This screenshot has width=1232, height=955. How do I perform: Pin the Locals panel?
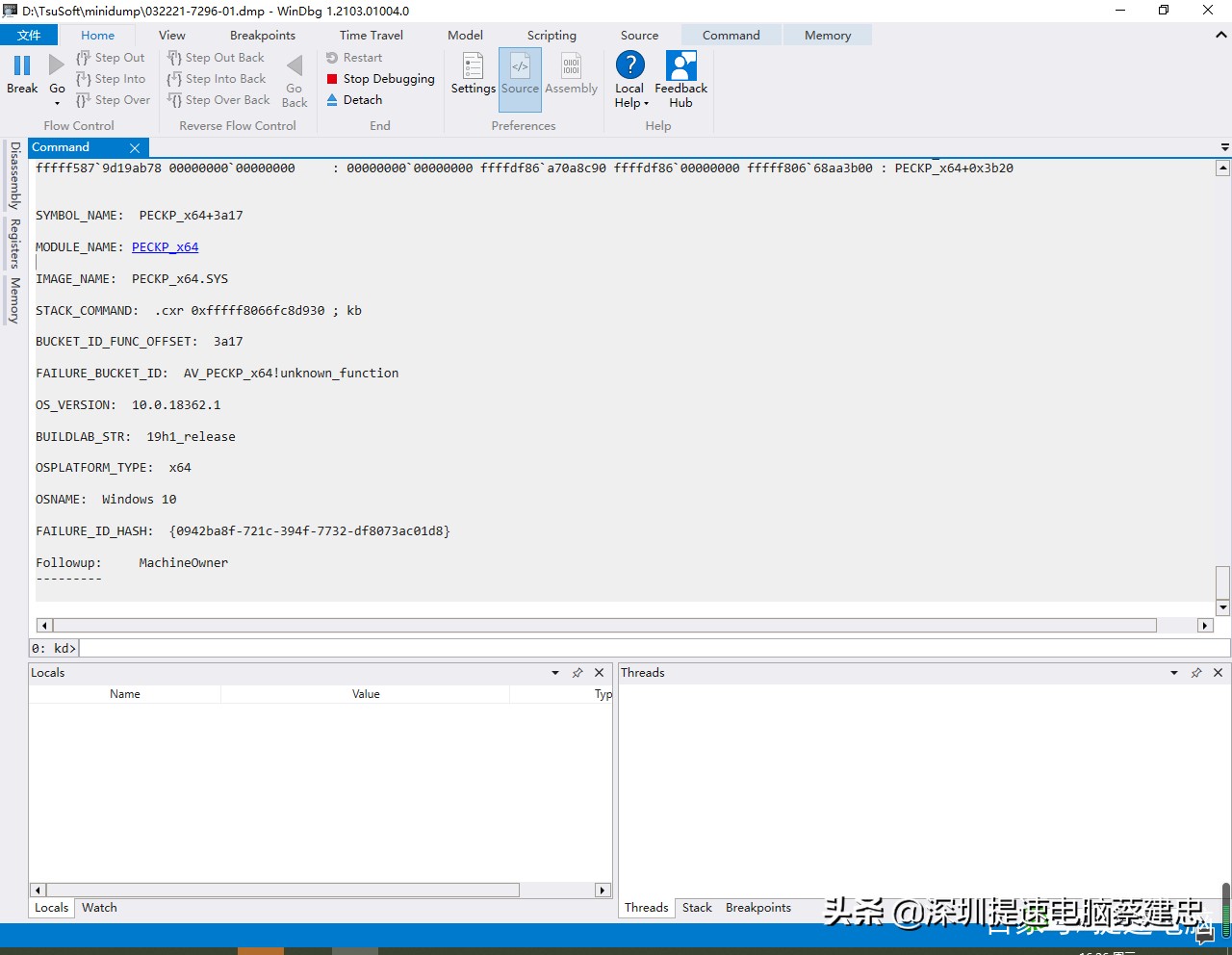pyautogui.click(x=577, y=672)
